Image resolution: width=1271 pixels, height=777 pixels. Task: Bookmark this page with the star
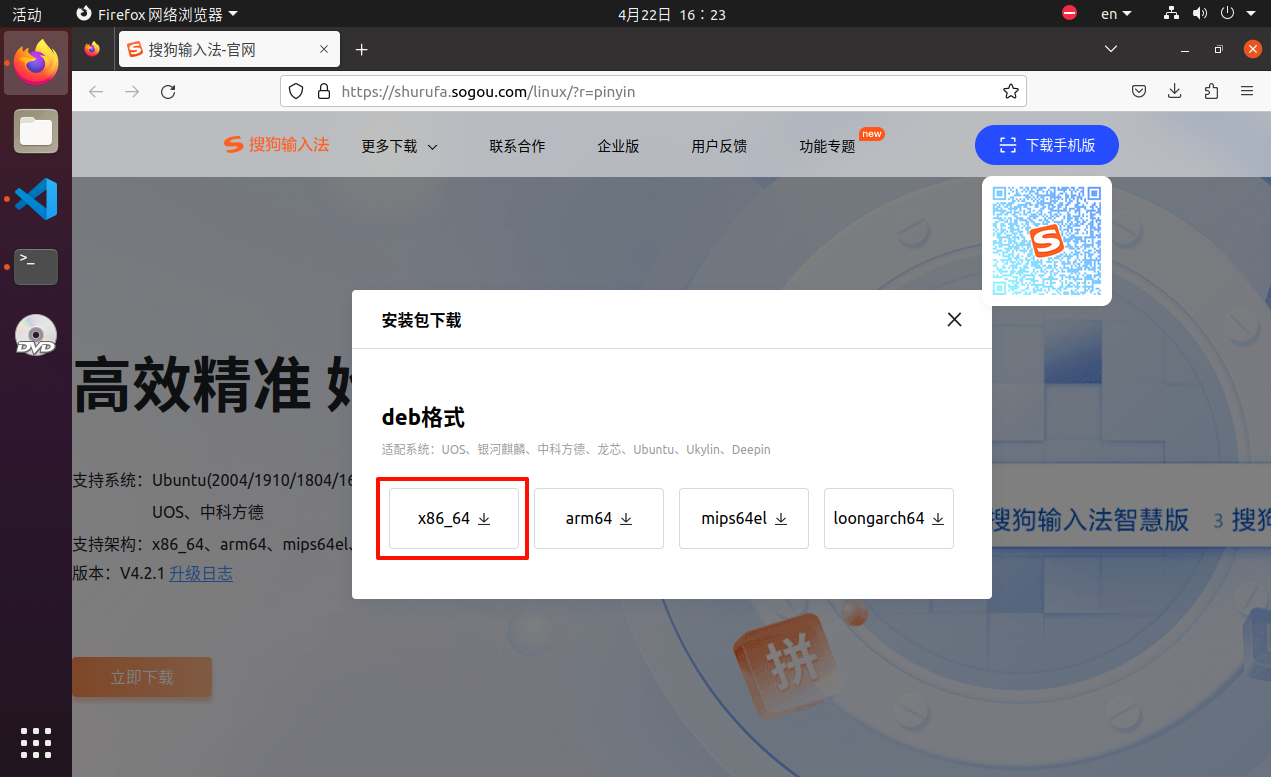click(x=1011, y=92)
